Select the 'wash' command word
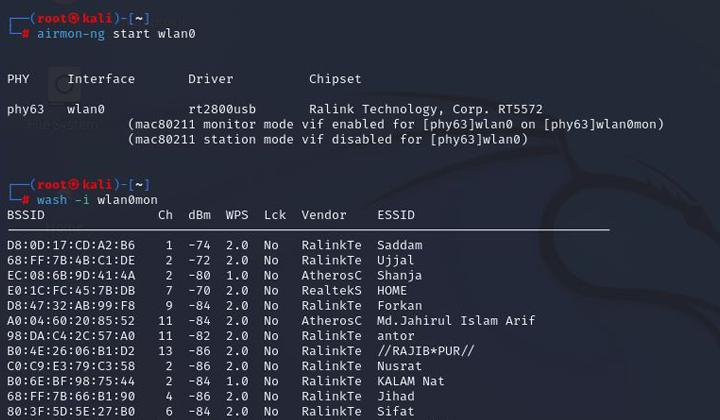720x420 pixels. (52, 200)
